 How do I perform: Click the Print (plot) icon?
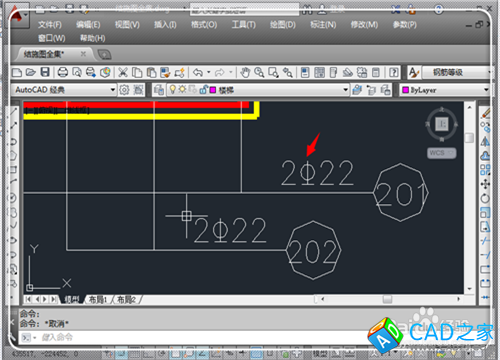point(63,72)
